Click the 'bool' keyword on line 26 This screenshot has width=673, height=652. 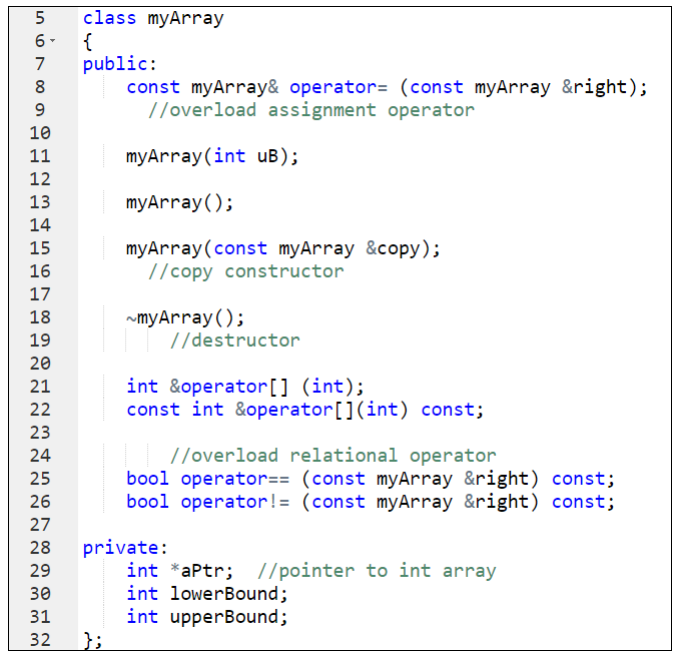148,502
